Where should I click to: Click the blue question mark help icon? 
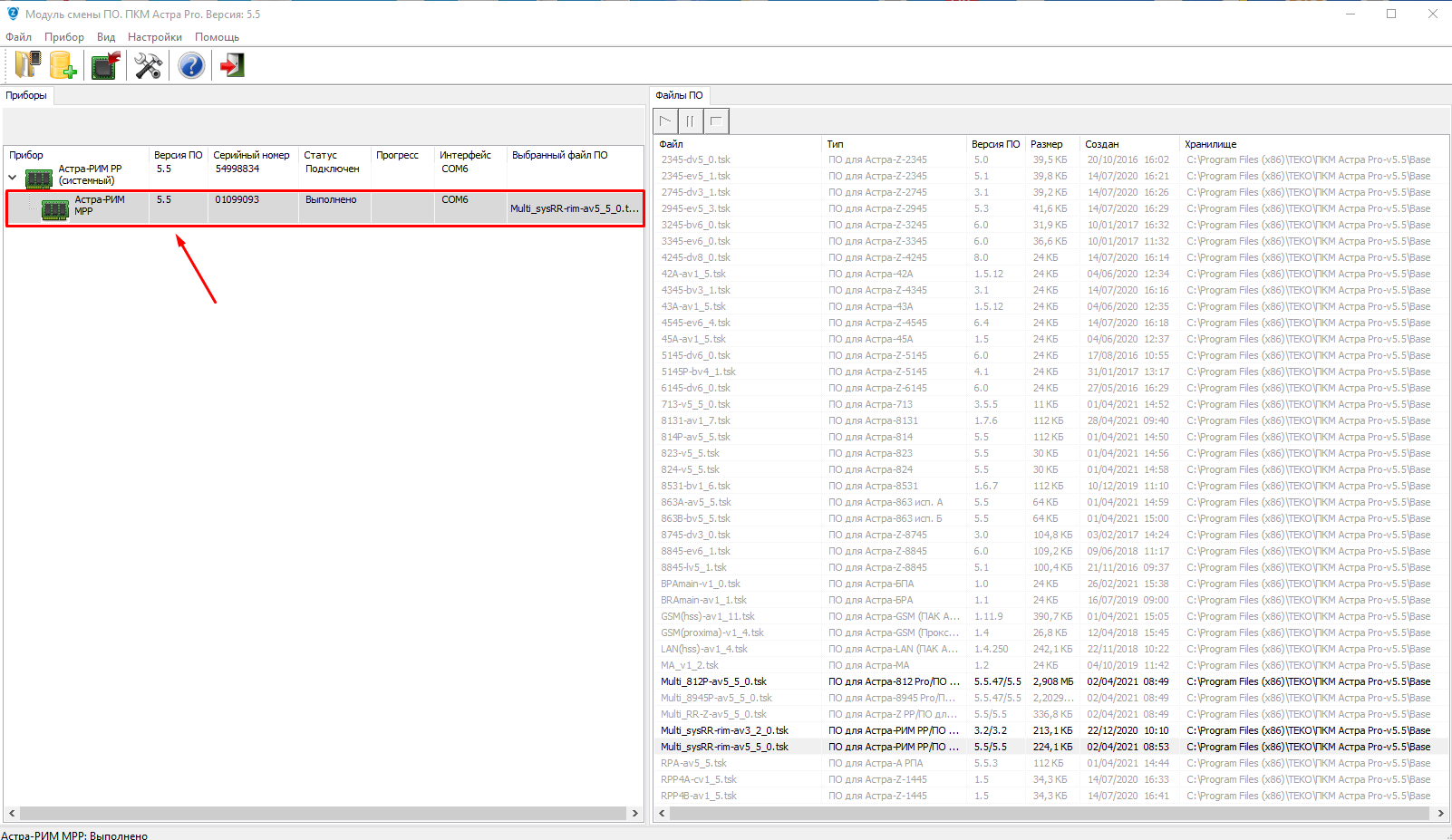tap(191, 65)
